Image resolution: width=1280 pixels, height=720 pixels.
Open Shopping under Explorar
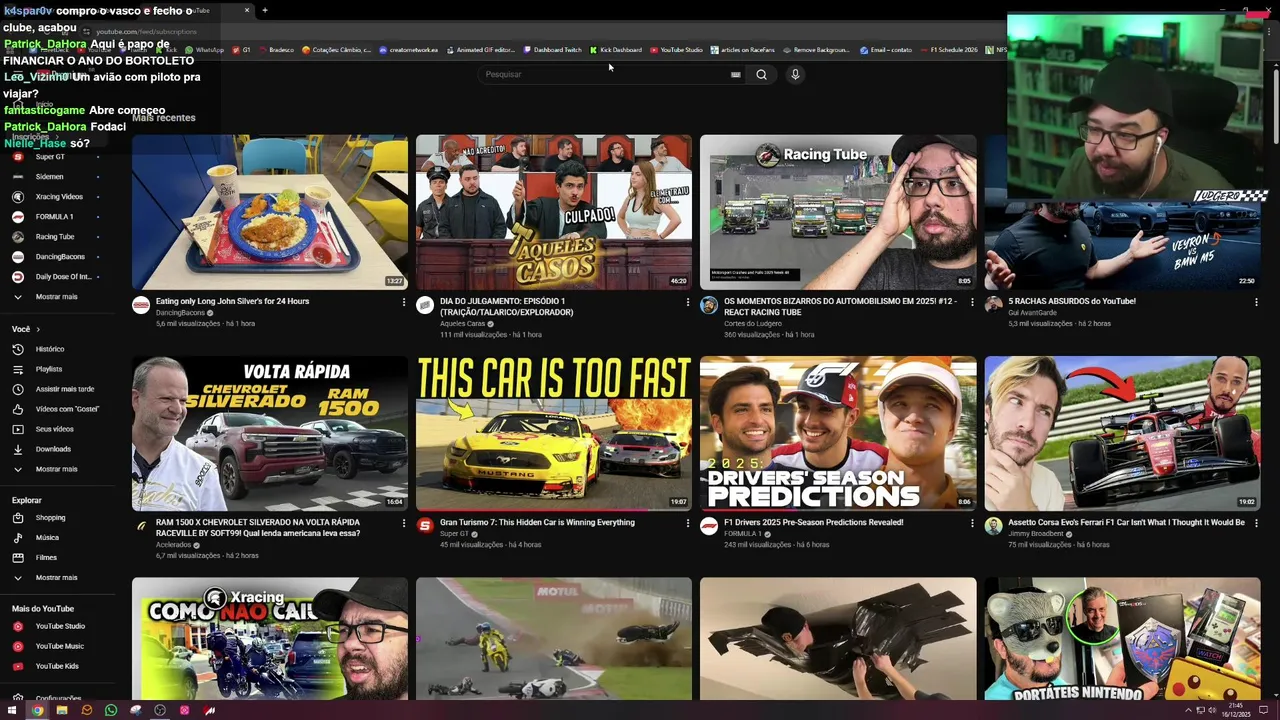click(x=50, y=518)
